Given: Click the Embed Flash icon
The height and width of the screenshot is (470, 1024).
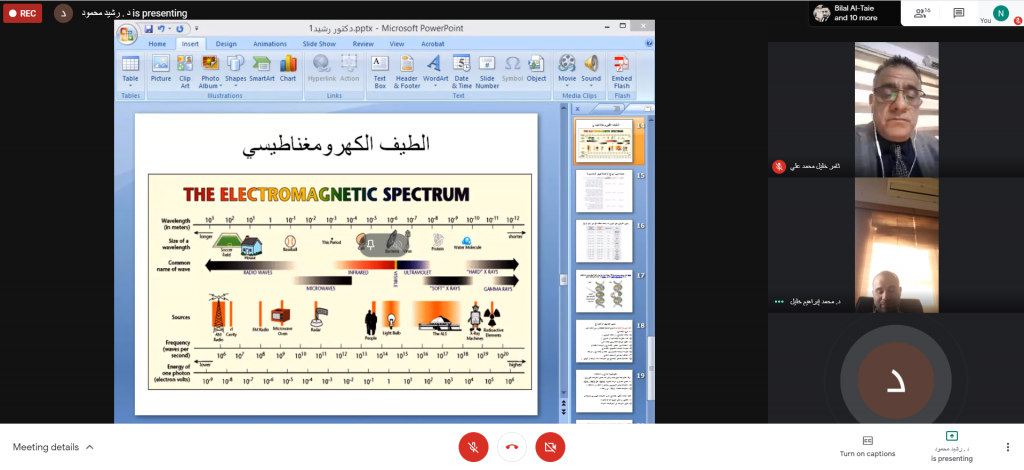Looking at the screenshot, I should coord(621,68).
